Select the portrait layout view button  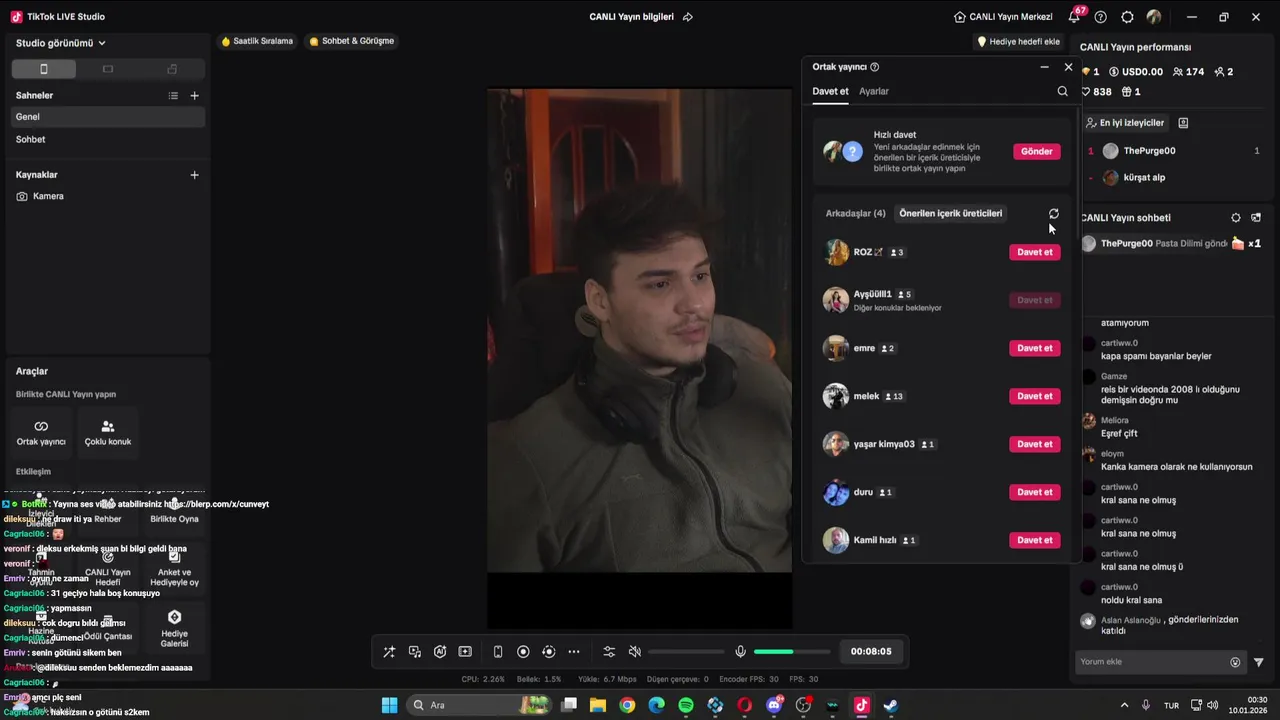tap(43, 69)
